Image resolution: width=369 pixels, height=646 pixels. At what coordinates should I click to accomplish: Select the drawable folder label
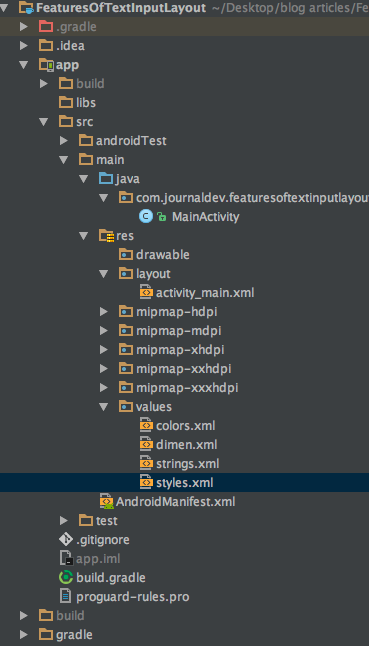[163, 255]
